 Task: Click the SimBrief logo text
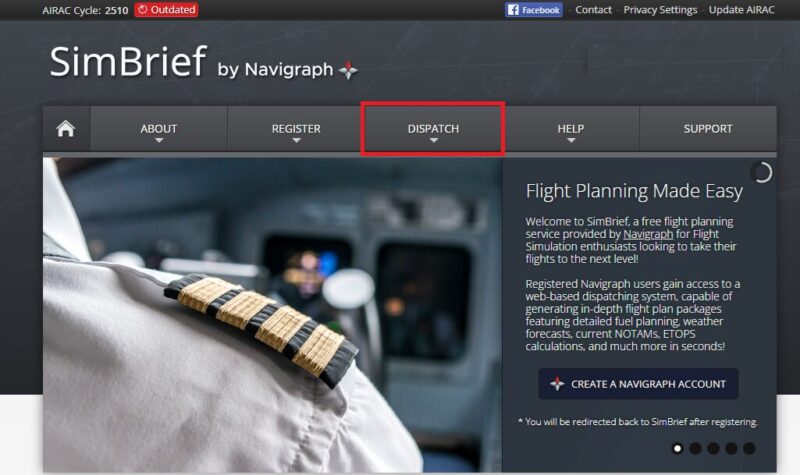[129, 62]
